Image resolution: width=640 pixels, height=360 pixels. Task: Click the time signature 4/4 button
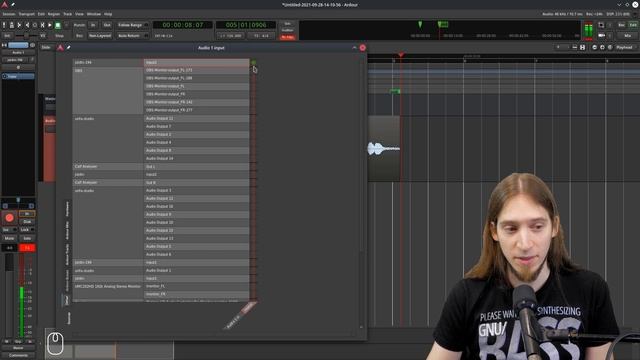click(261, 36)
